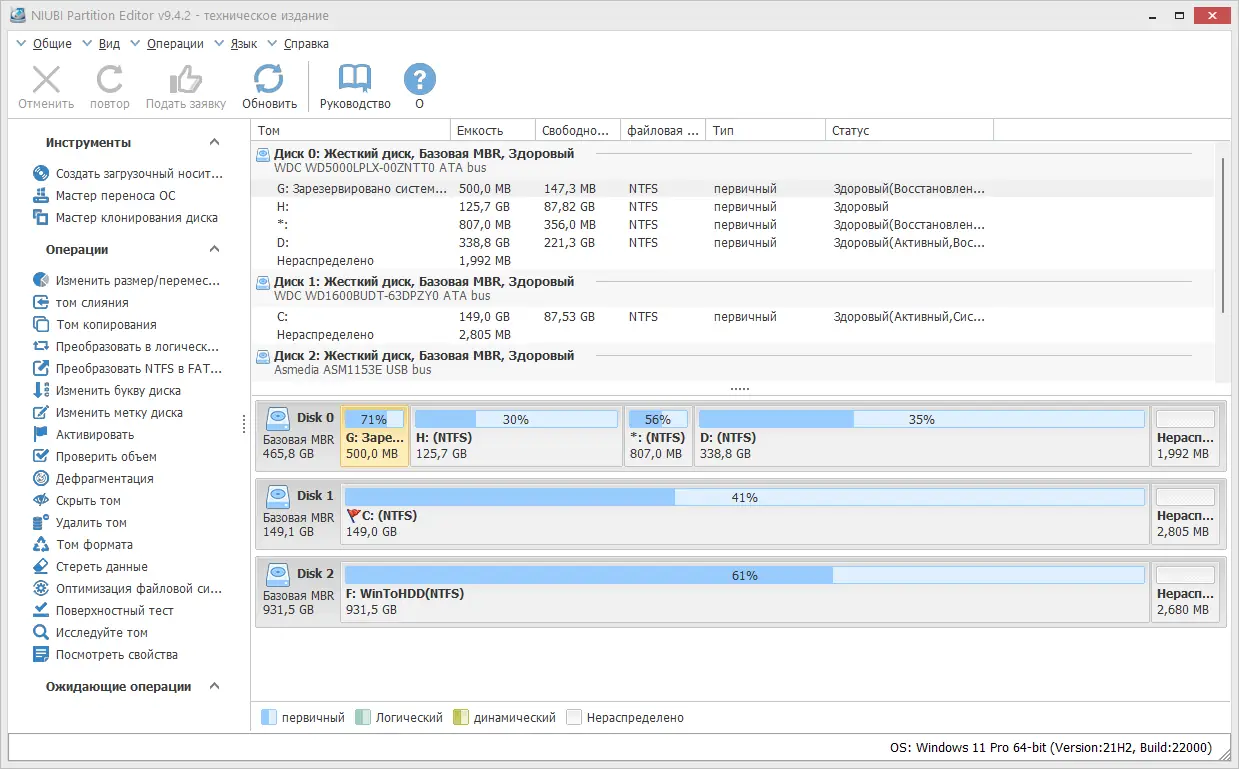
Task: Select Изменить метку диска
Action: click(108, 413)
